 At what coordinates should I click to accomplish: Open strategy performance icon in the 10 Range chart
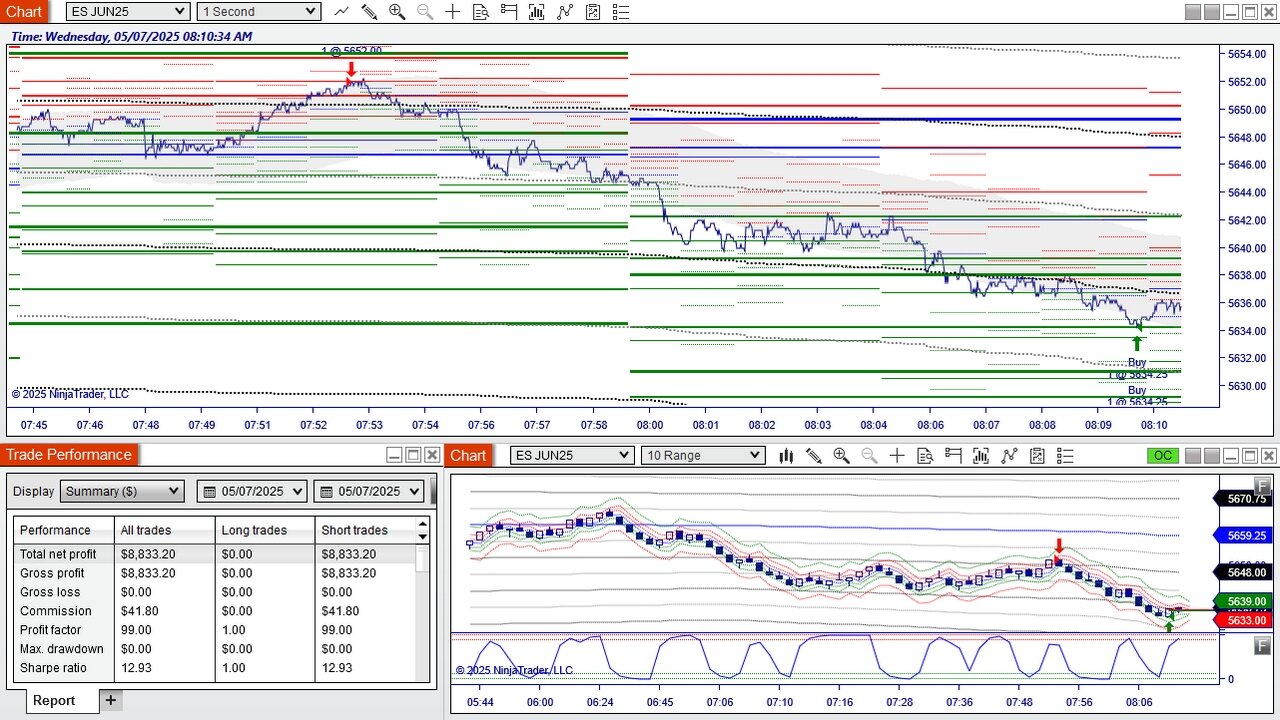[x=1037, y=456]
